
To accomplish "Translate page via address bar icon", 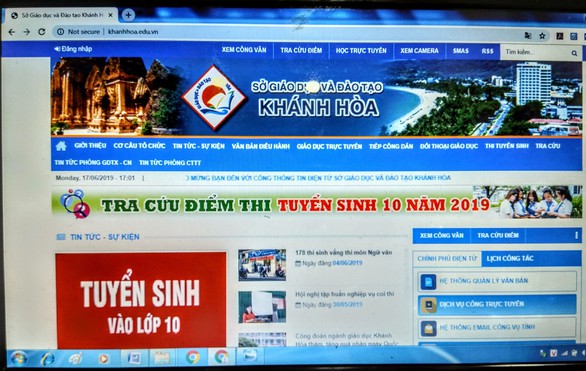I will 528,35.
